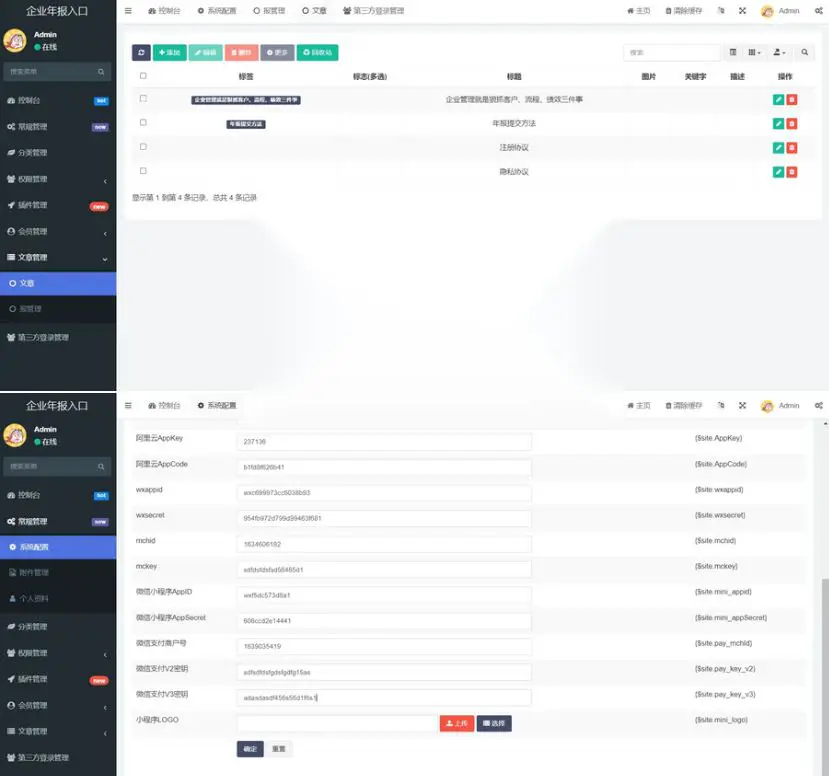Toggle the table view icon beside the search box
The image size is (829, 776).
point(733,52)
